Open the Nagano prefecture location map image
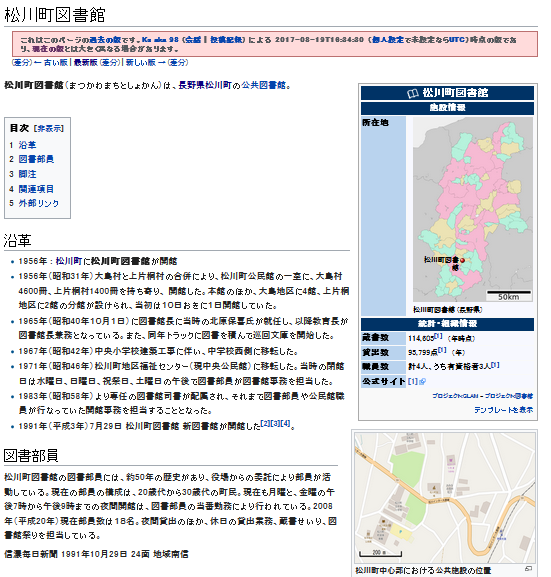Image resolution: width=551 pixels, height=577 pixels. pos(473,209)
